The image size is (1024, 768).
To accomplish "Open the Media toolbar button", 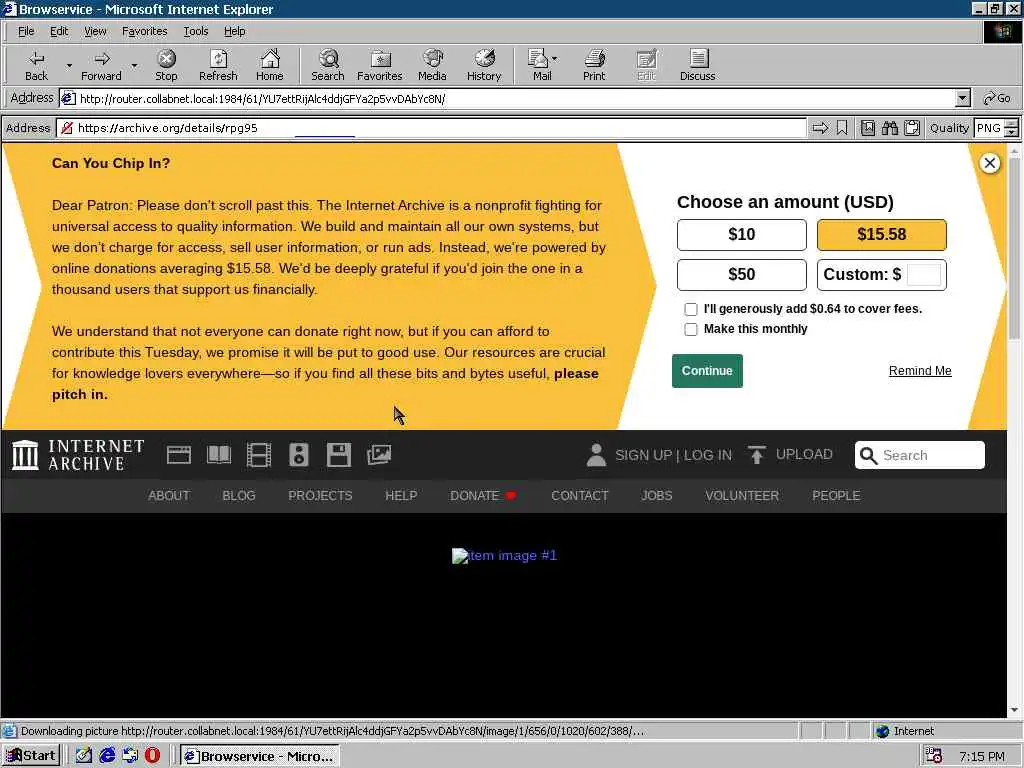I will 432,65.
